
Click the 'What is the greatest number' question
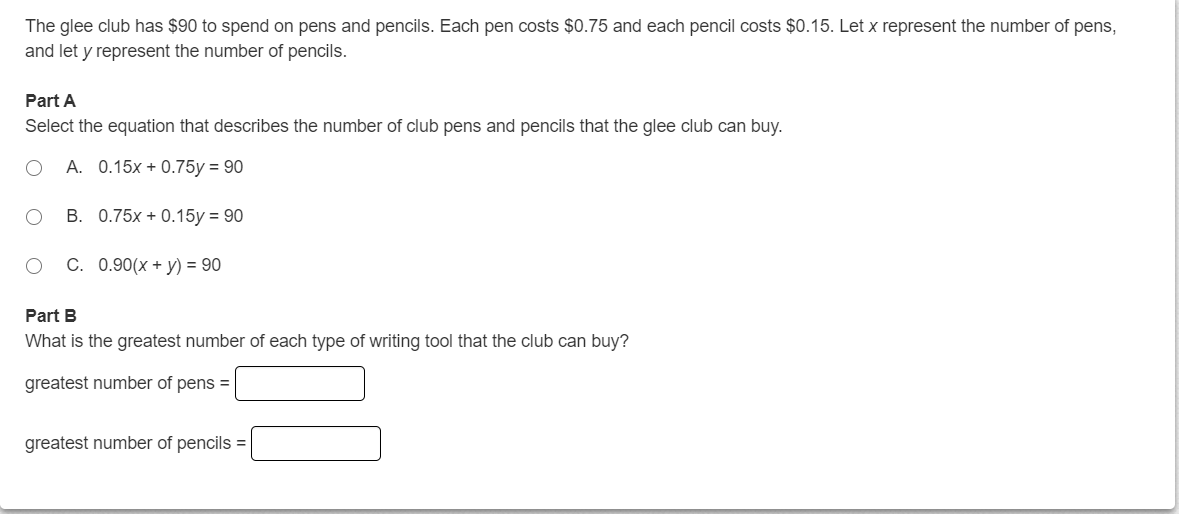[x=327, y=341]
